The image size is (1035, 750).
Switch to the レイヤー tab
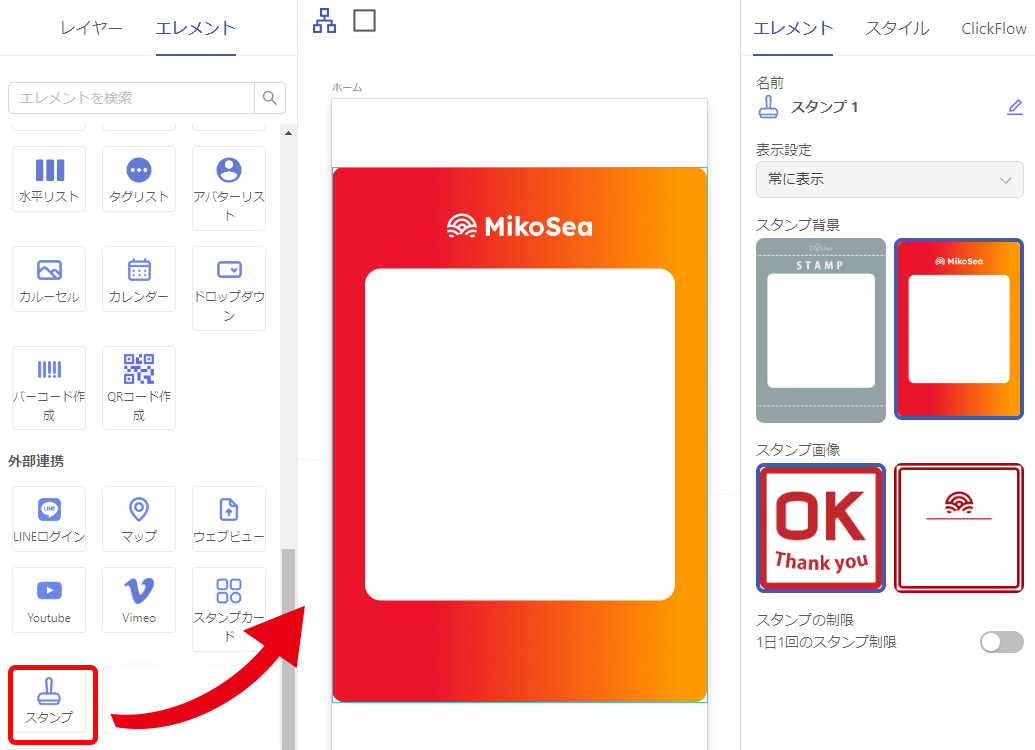tap(91, 28)
